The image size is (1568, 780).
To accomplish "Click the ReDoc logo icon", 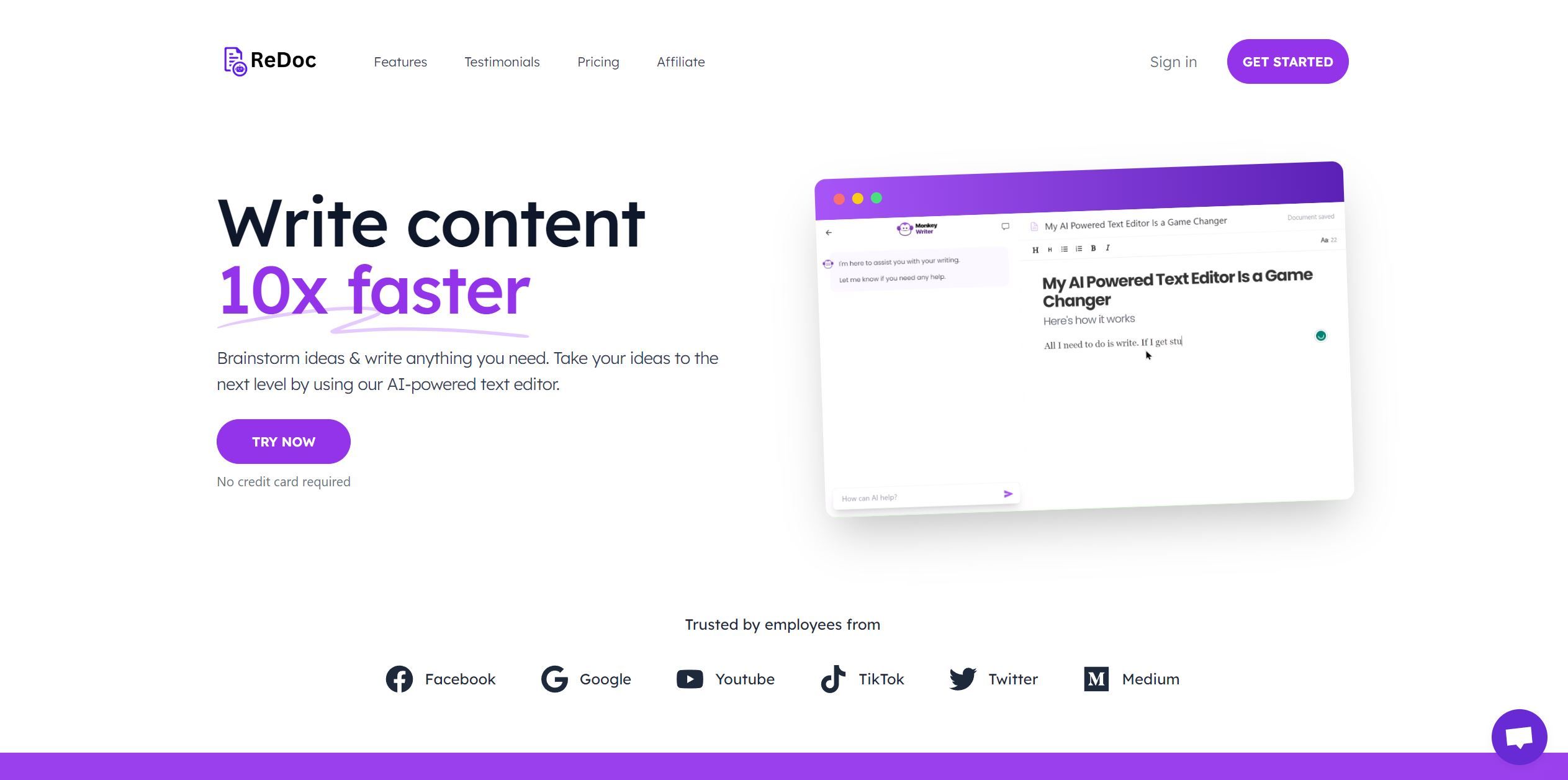I will click(232, 61).
